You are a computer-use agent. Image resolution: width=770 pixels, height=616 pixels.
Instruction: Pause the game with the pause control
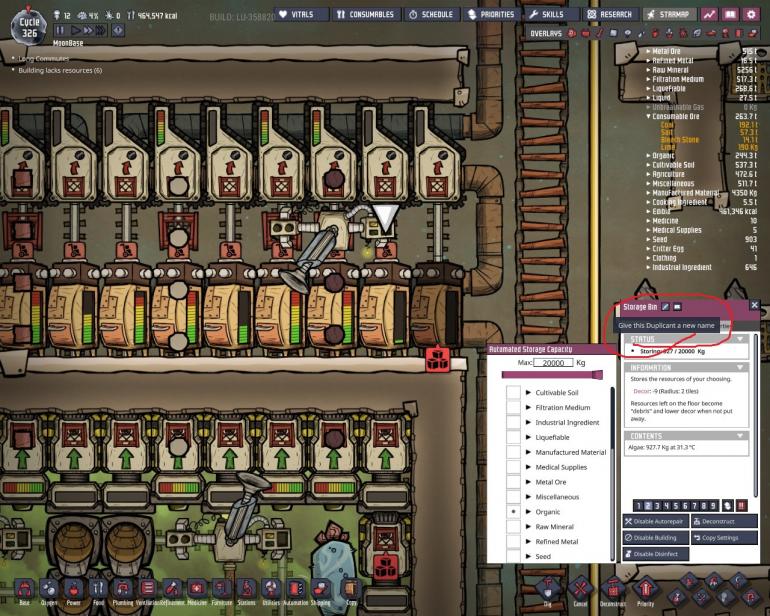click(x=59, y=31)
